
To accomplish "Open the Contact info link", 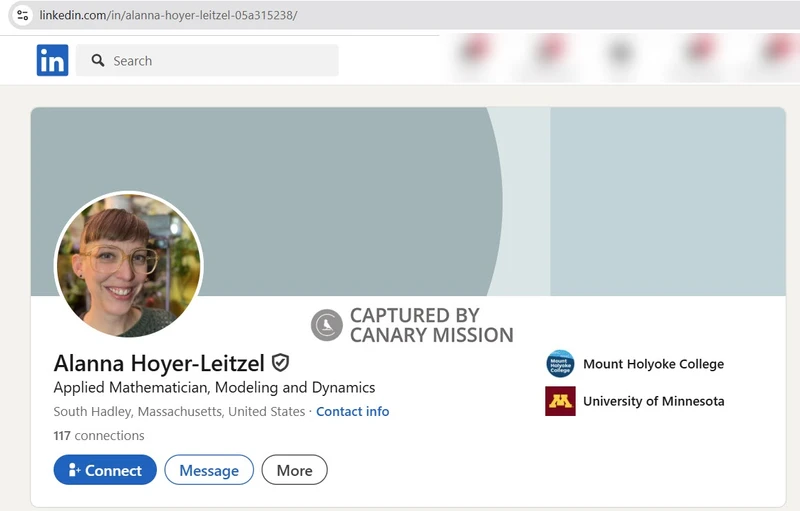I will click(x=352, y=411).
